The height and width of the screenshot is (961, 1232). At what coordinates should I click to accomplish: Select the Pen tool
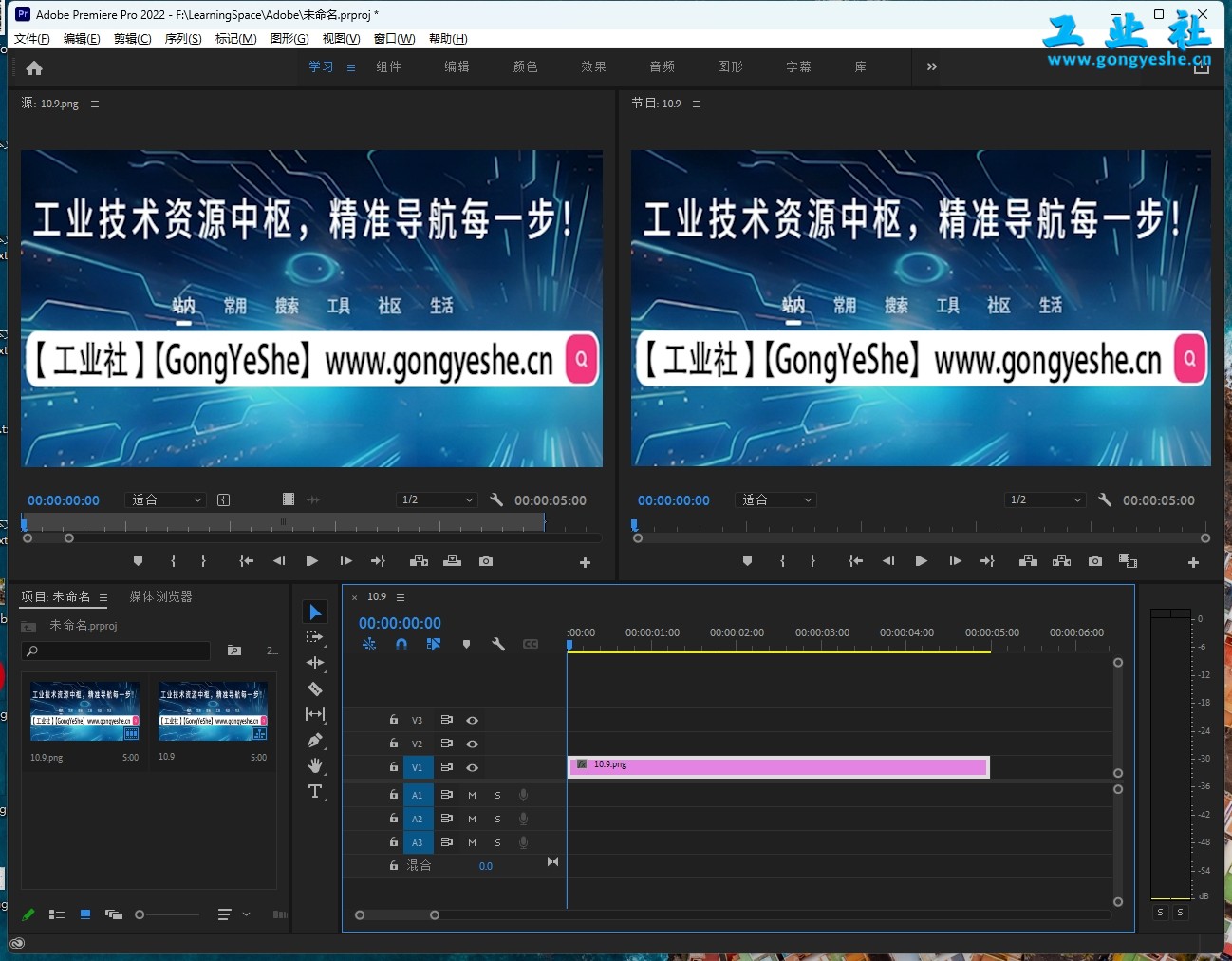[315, 740]
